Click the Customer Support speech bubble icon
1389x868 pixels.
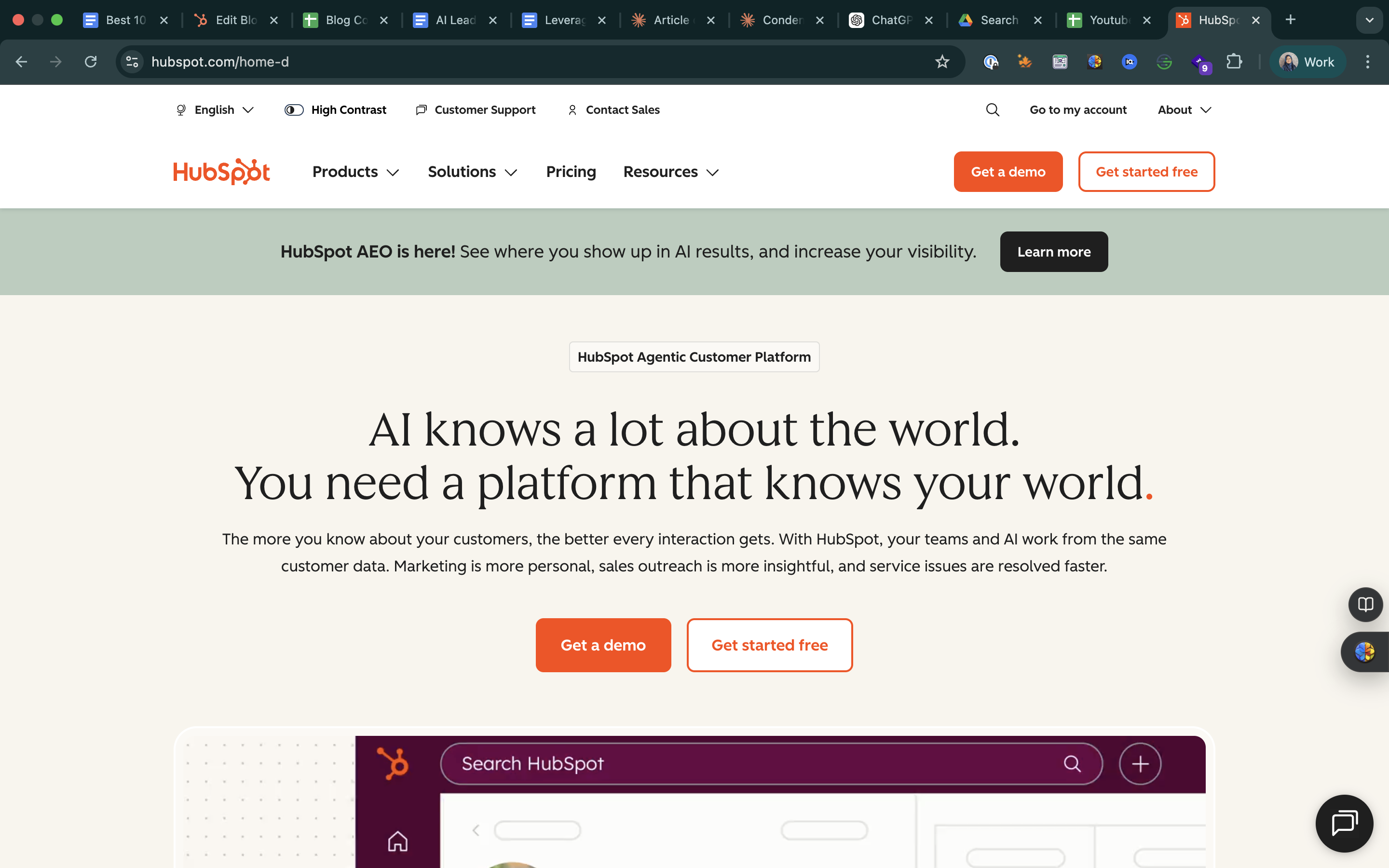point(422,109)
